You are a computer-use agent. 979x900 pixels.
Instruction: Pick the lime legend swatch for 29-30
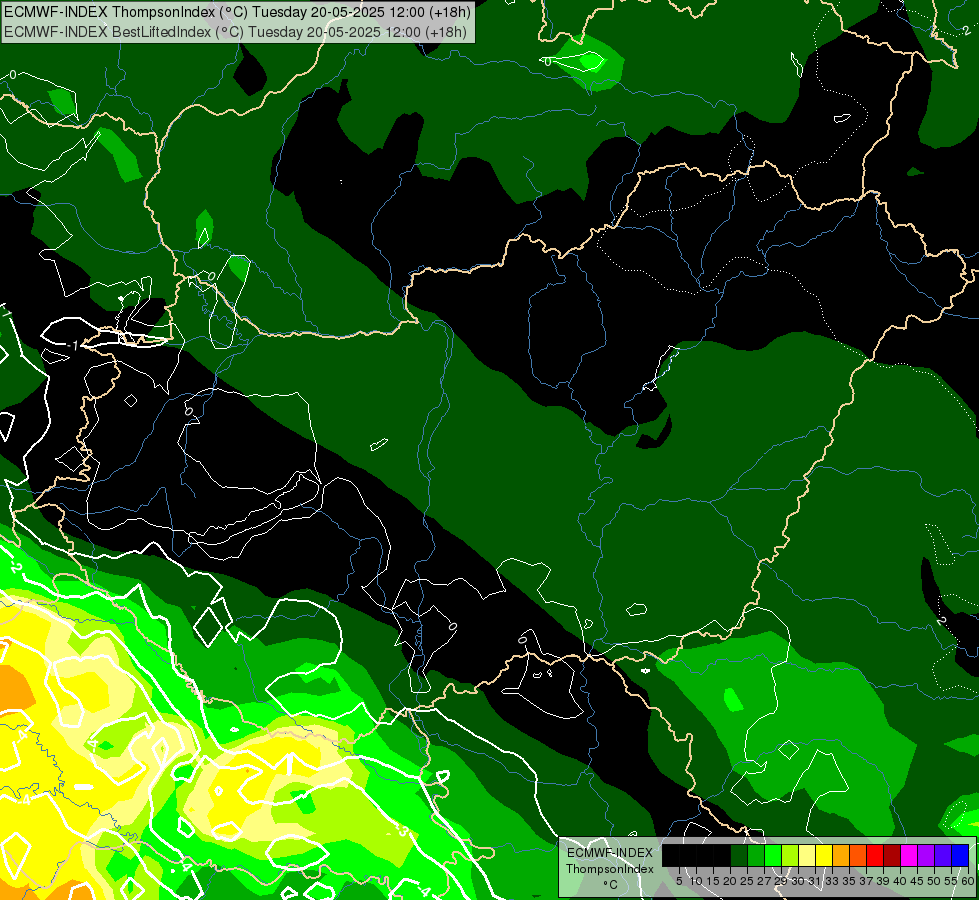pos(790,855)
